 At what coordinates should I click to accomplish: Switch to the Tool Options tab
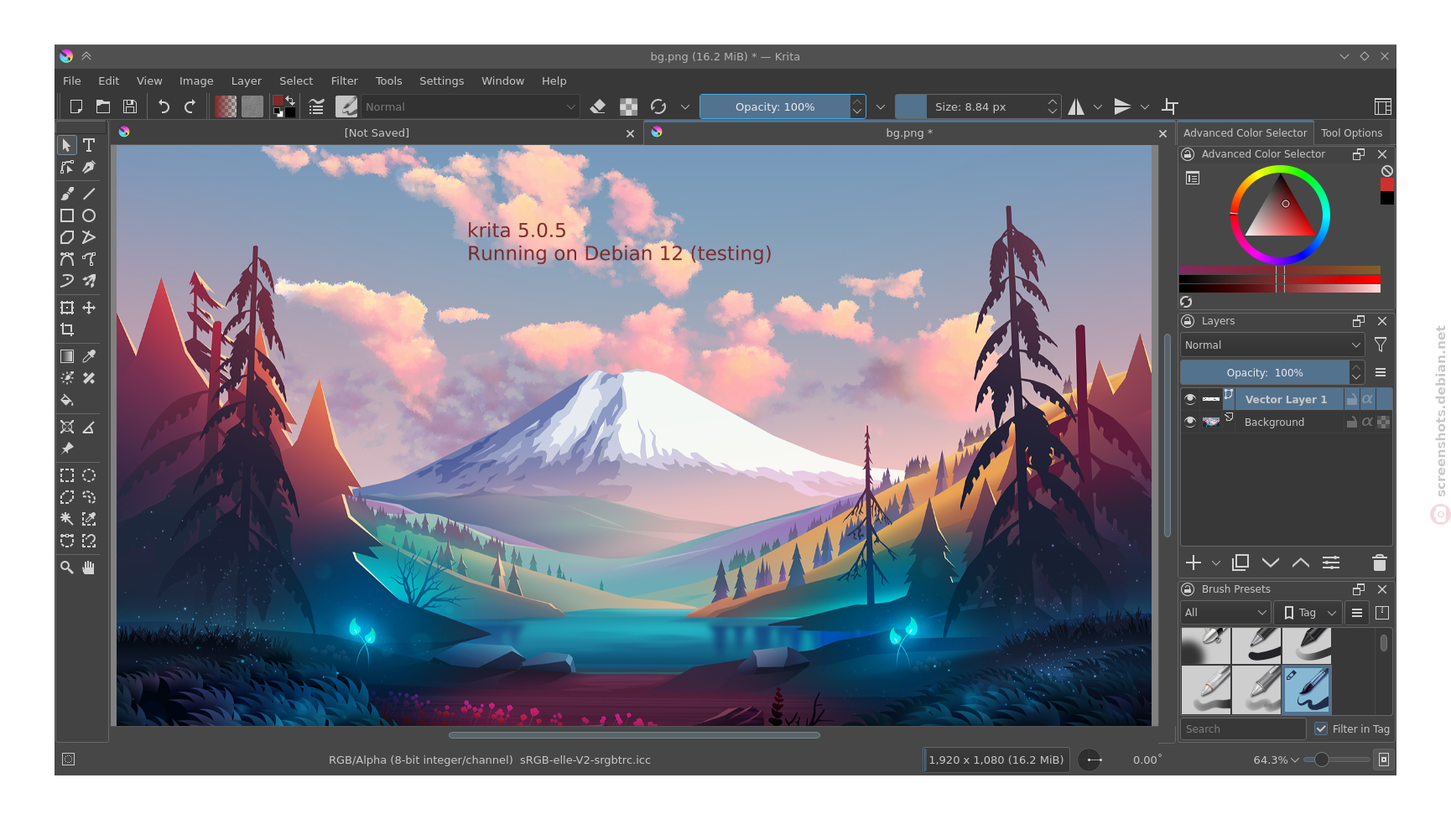pyautogui.click(x=1351, y=132)
